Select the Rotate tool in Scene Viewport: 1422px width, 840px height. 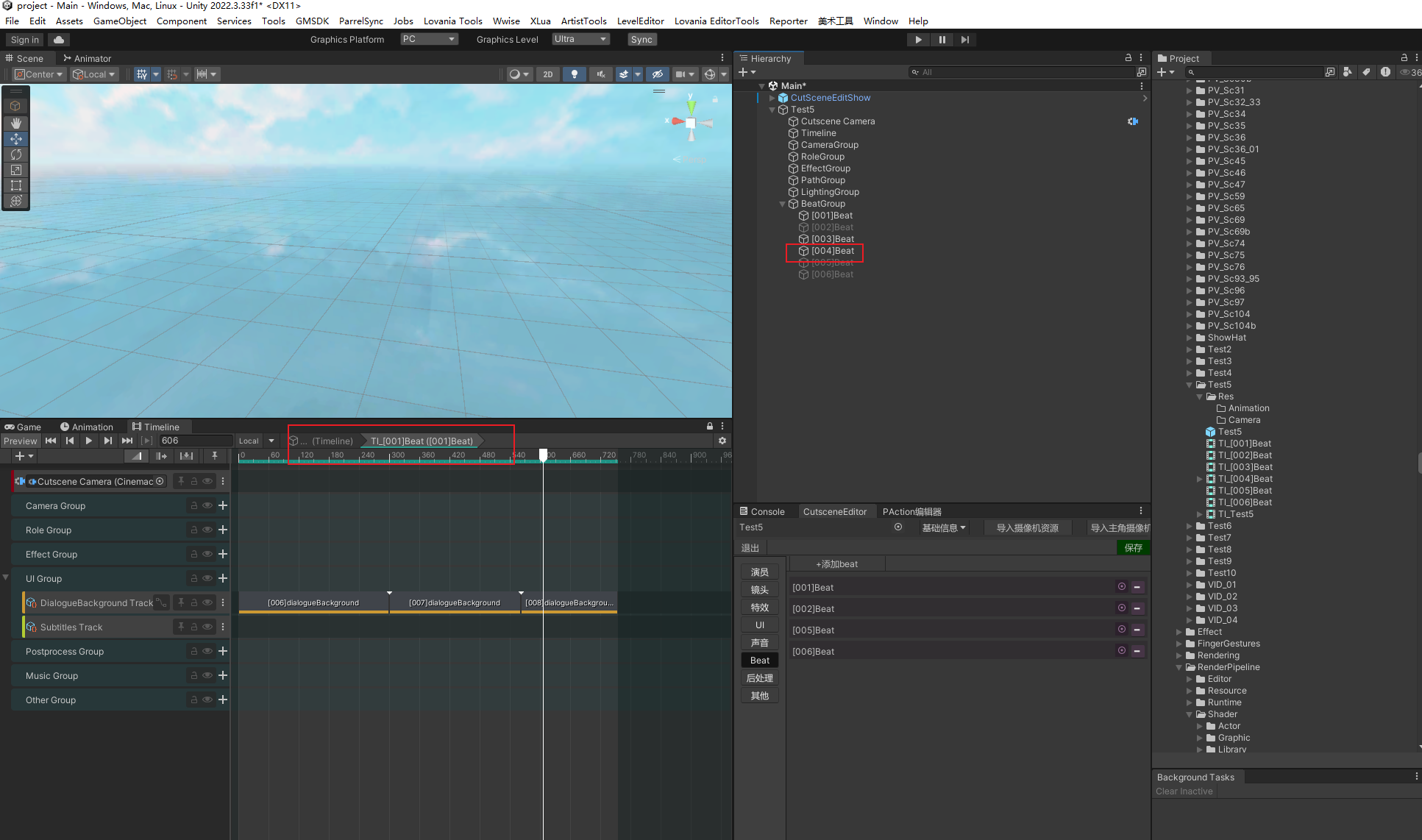click(15, 154)
